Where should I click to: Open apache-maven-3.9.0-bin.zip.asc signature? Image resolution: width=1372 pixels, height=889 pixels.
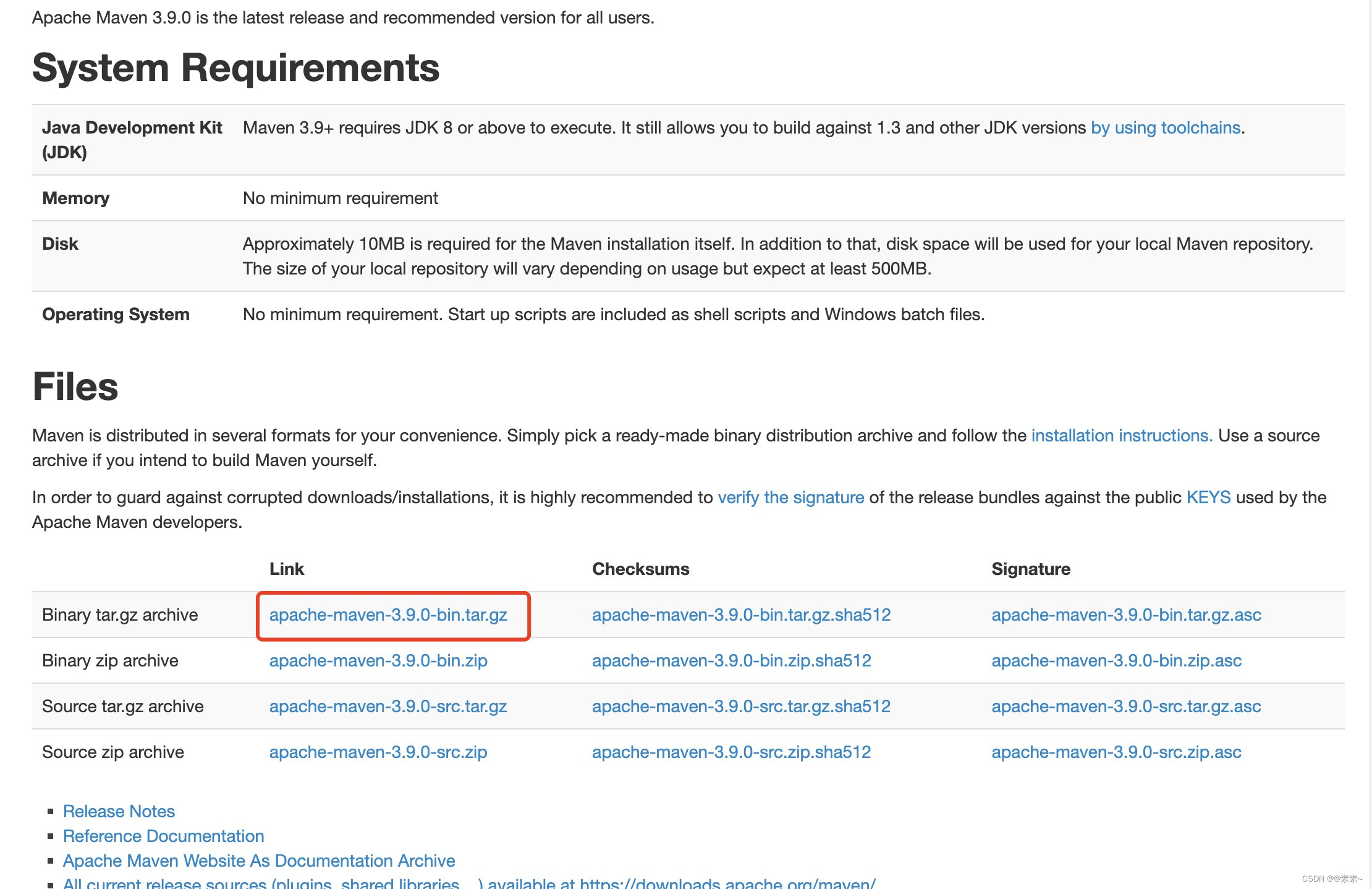click(1116, 660)
